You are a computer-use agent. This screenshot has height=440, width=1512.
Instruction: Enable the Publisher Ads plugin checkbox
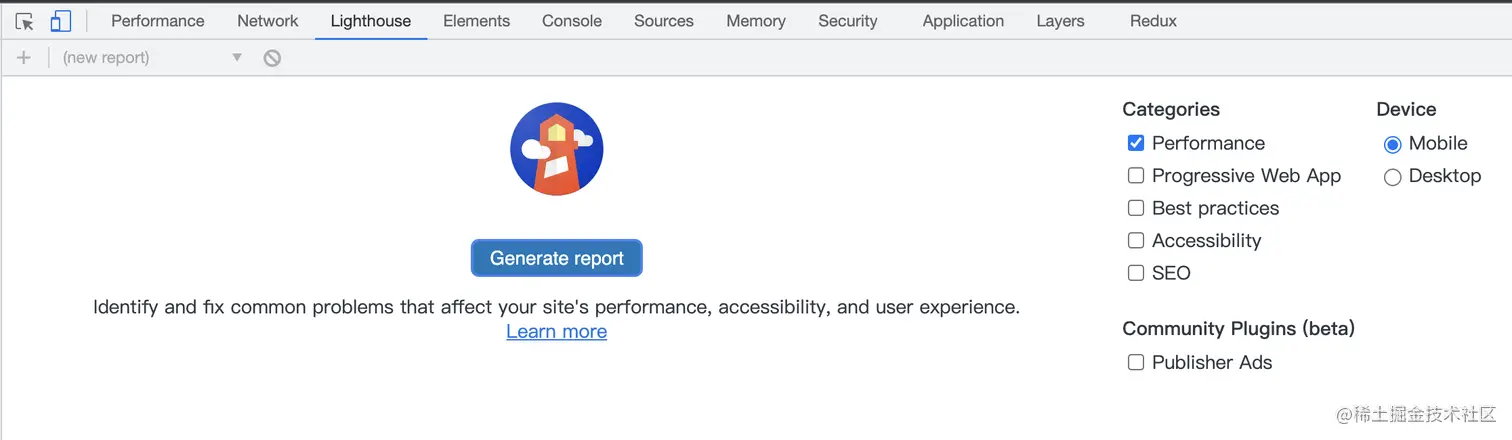1136,362
